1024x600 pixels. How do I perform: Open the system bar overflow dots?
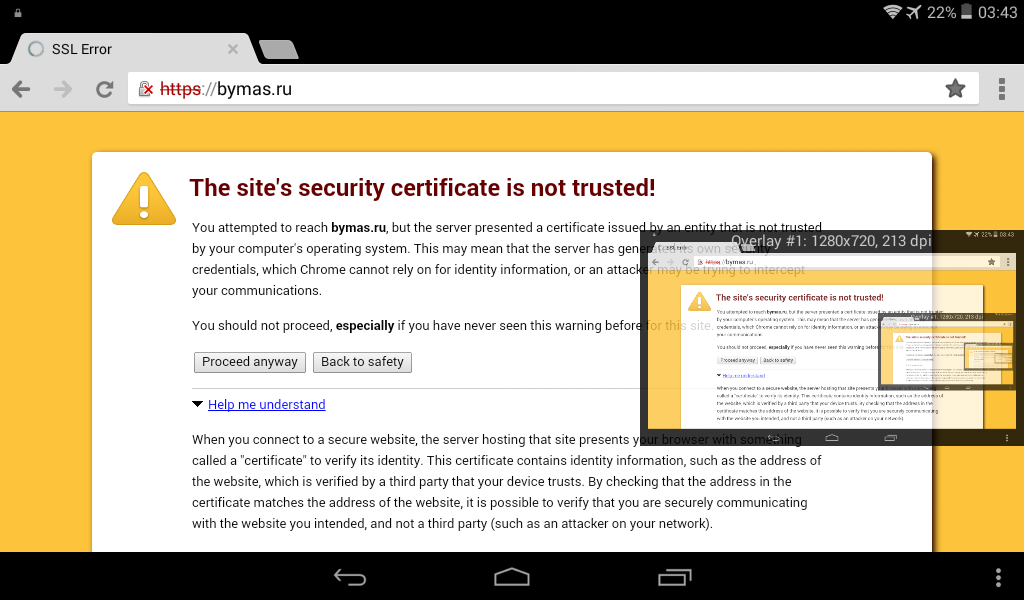[x=998, y=577]
